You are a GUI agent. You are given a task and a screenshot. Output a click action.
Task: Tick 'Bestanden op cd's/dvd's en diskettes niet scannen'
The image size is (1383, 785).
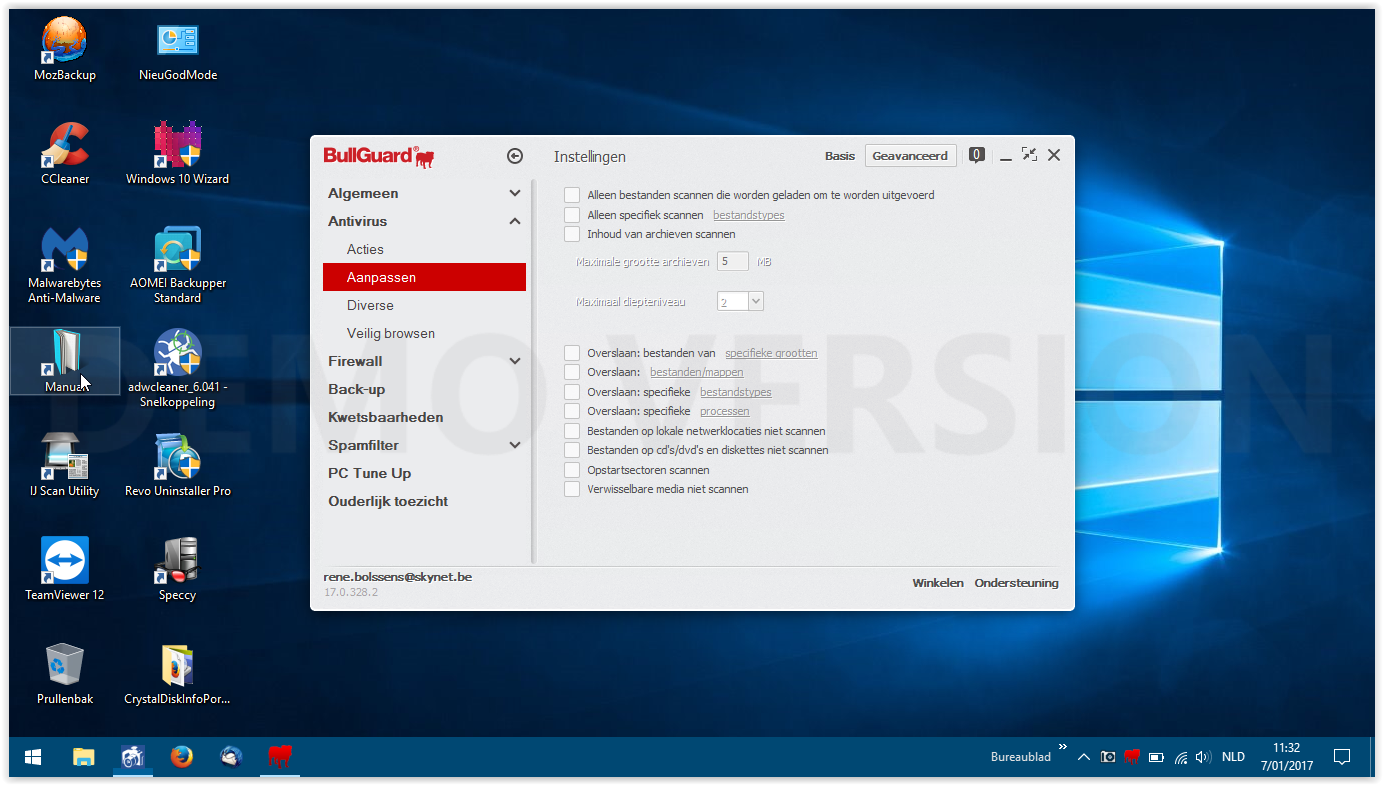[572, 450]
